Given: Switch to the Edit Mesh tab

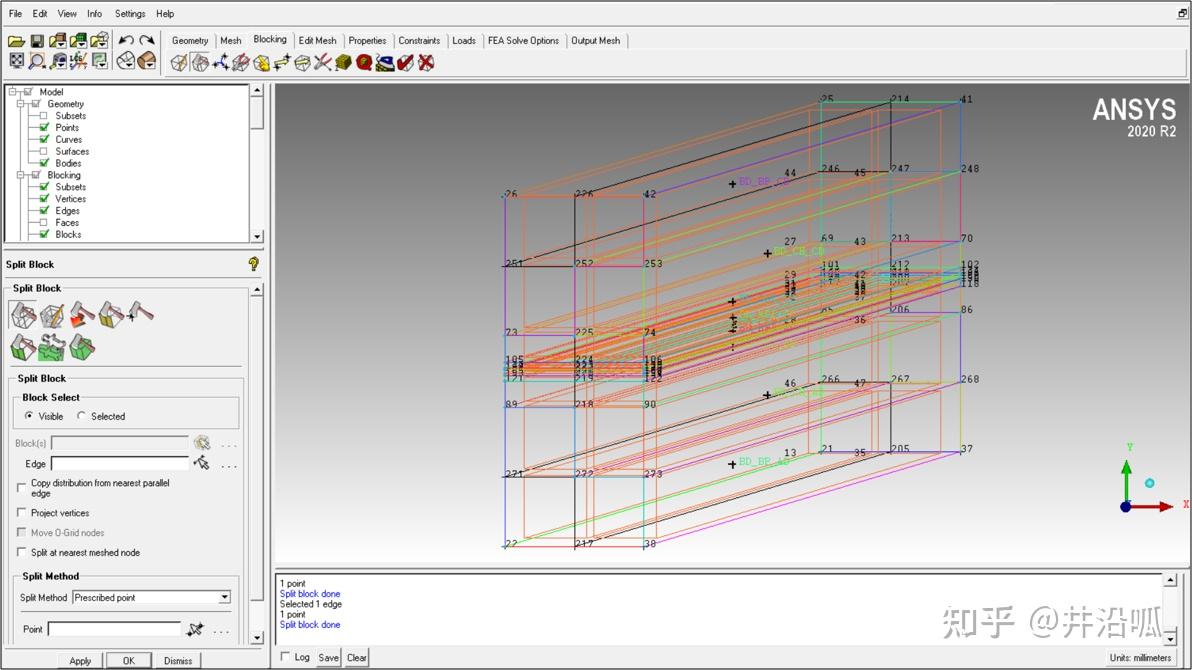Looking at the screenshot, I should point(317,41).
